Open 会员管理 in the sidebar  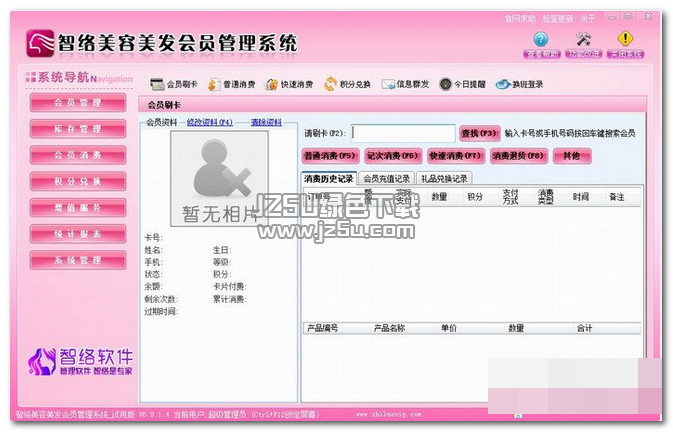(x=78, y=103)
